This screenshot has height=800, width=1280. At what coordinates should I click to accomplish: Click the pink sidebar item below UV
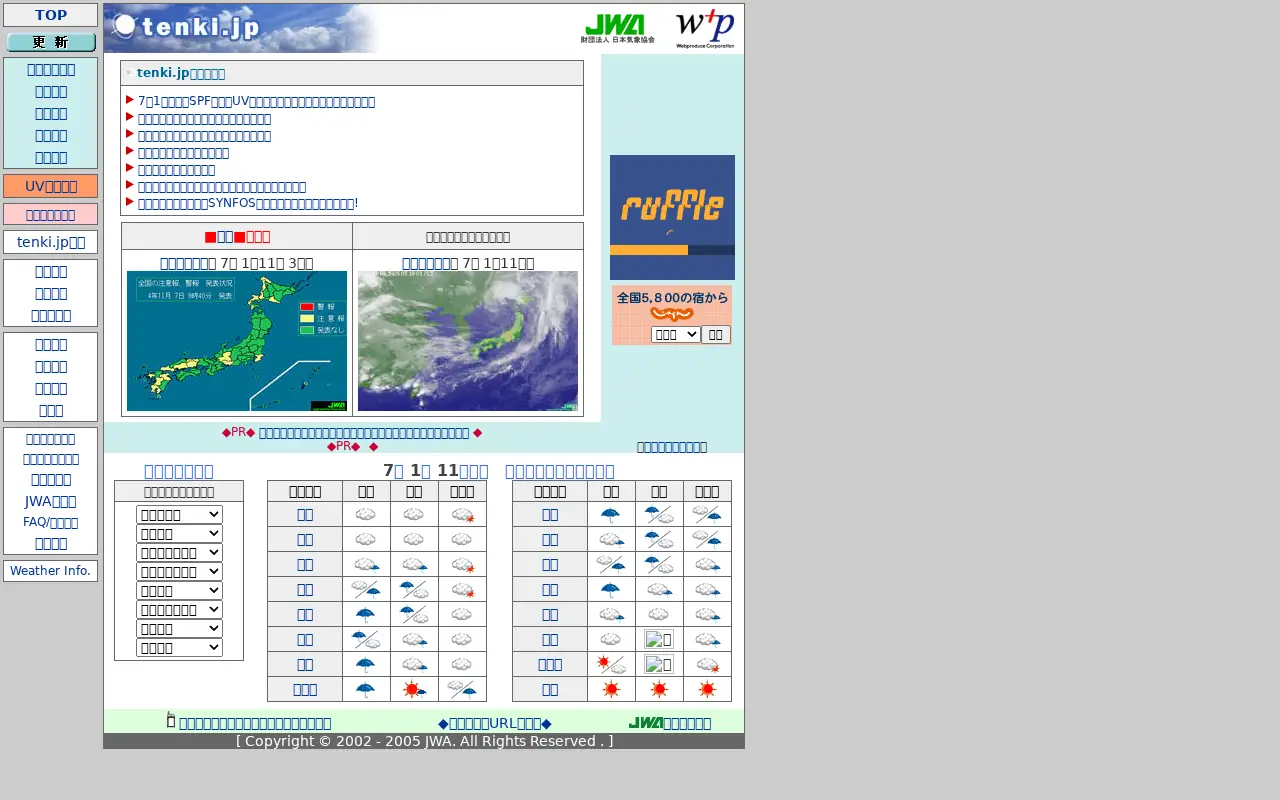tap(51, 214)
